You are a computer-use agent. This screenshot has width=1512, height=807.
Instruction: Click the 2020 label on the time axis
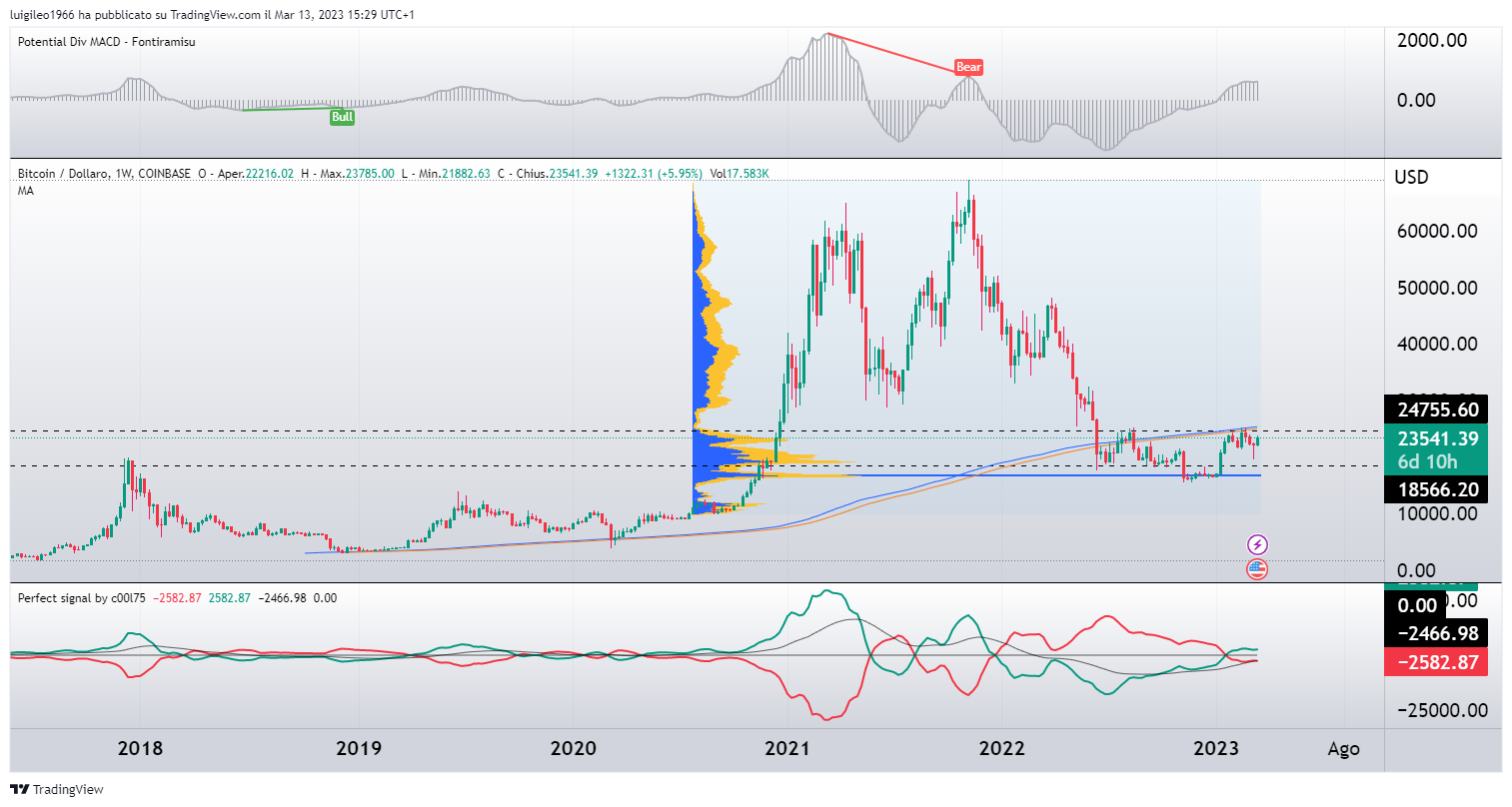pyautogui.click(x=574, y=748)
